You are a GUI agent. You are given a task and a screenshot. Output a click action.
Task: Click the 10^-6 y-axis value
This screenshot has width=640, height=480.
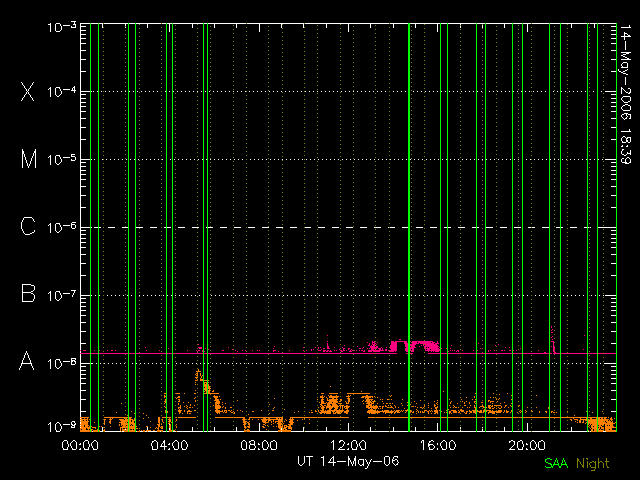click(62, 227)
